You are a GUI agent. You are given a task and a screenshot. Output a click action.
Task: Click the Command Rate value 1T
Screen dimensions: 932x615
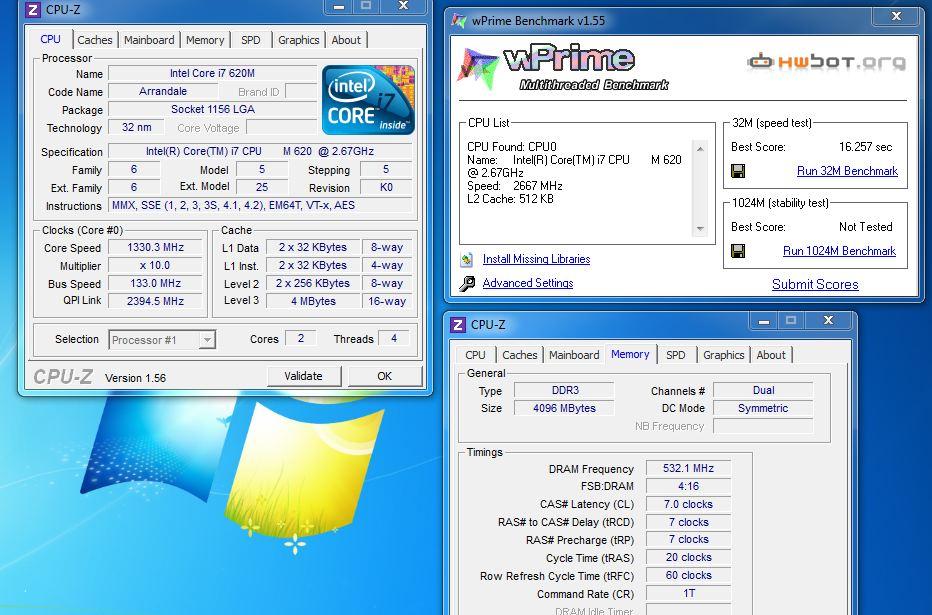tap(688, 593)
